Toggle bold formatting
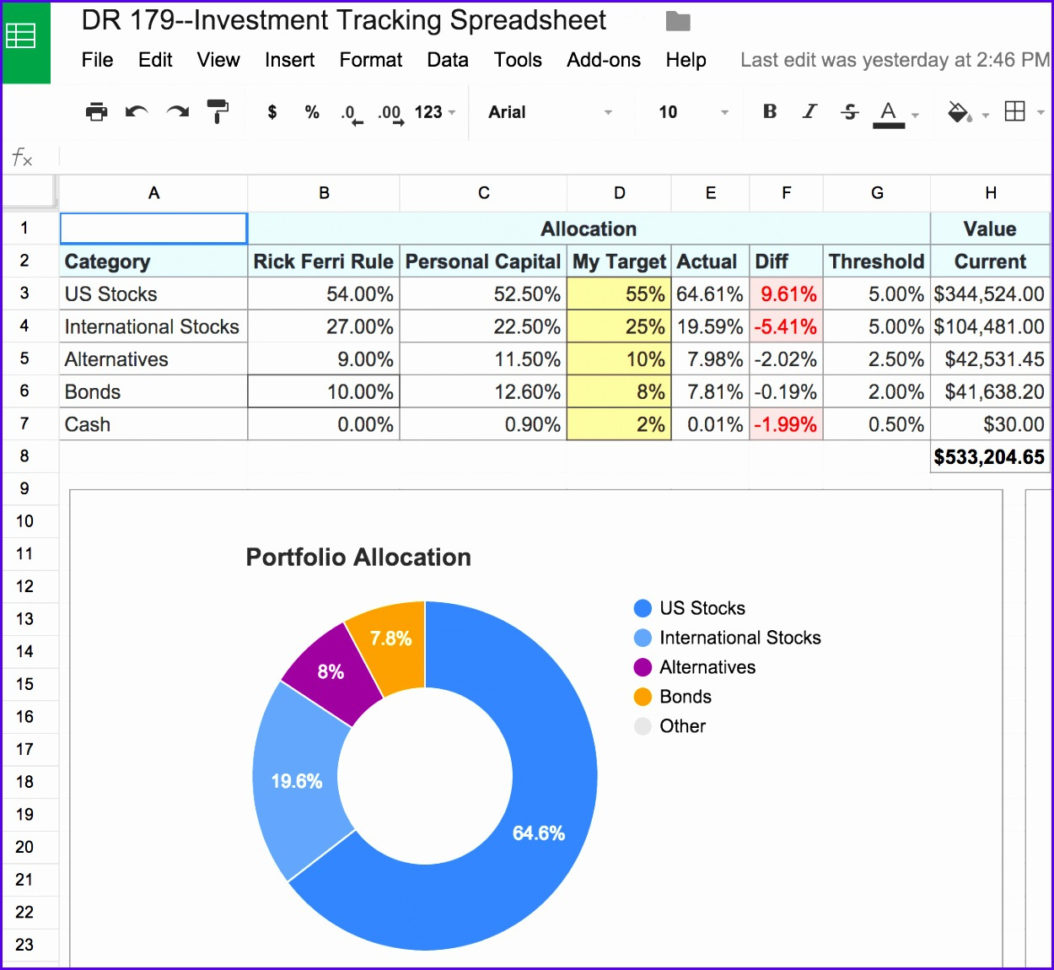 pos(768,112)
